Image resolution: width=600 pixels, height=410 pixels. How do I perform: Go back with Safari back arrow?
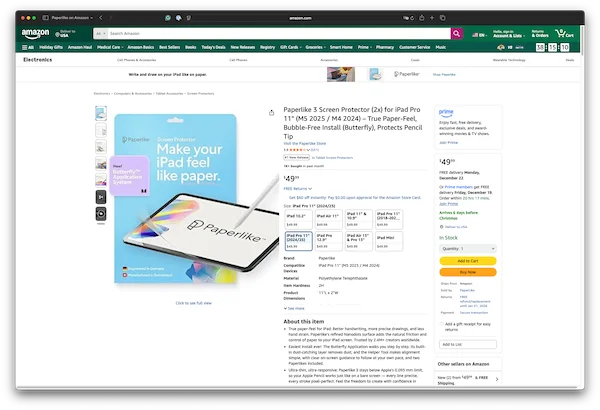(101, 18)
